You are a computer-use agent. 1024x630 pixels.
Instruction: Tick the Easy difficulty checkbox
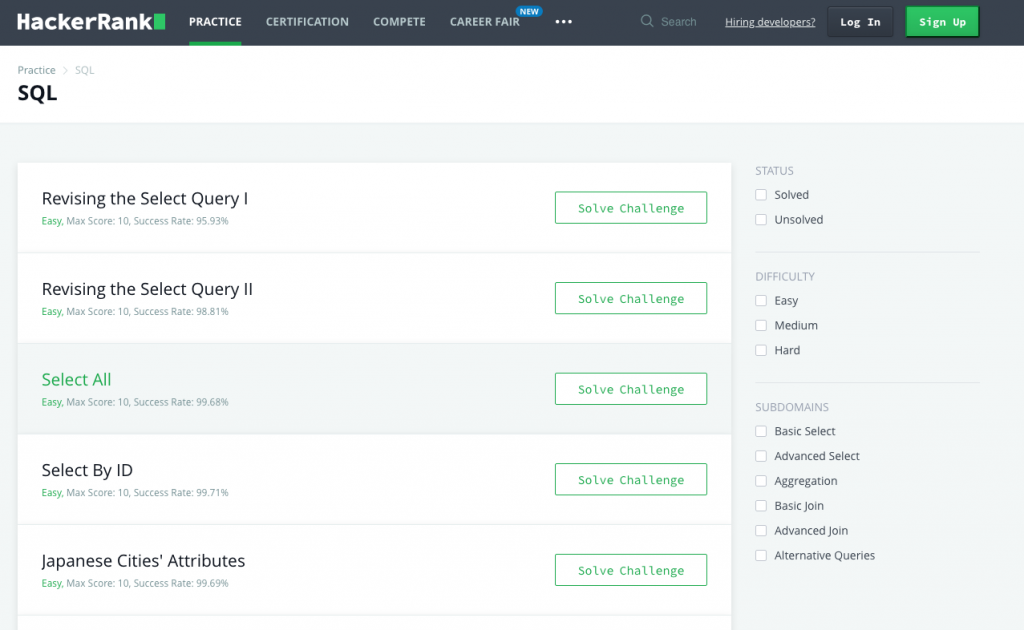point(761,301)
